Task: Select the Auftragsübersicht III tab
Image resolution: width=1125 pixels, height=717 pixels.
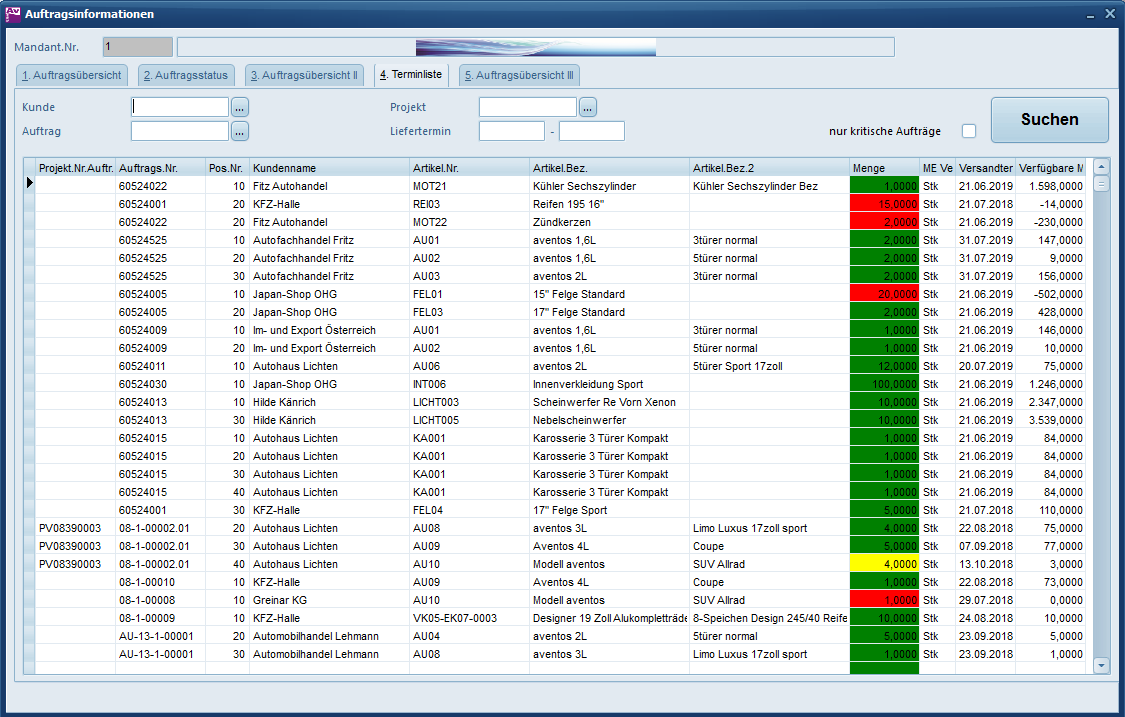Action: (x=518, y=75)
